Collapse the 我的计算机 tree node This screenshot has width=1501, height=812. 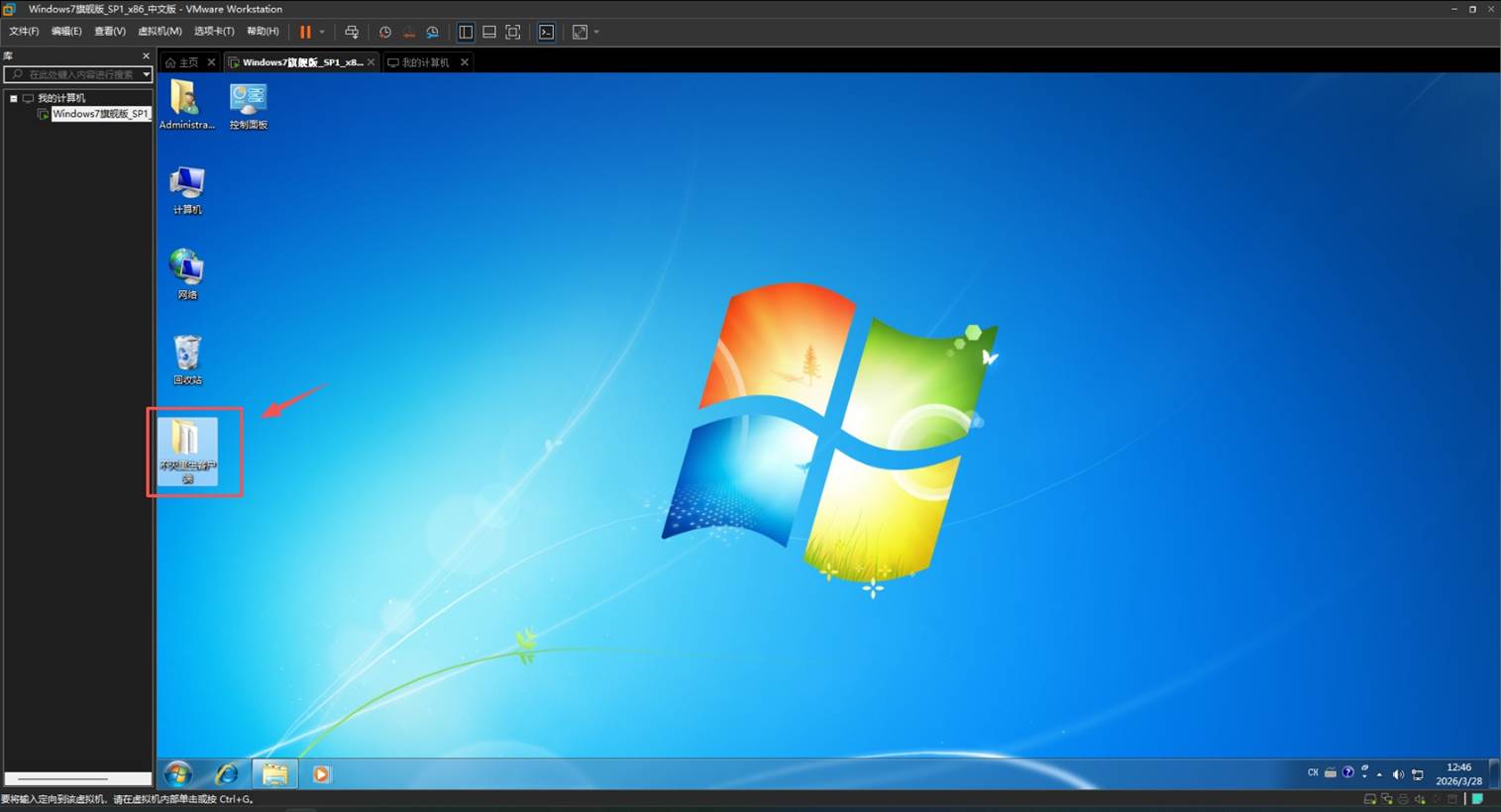tap(14, 98)
